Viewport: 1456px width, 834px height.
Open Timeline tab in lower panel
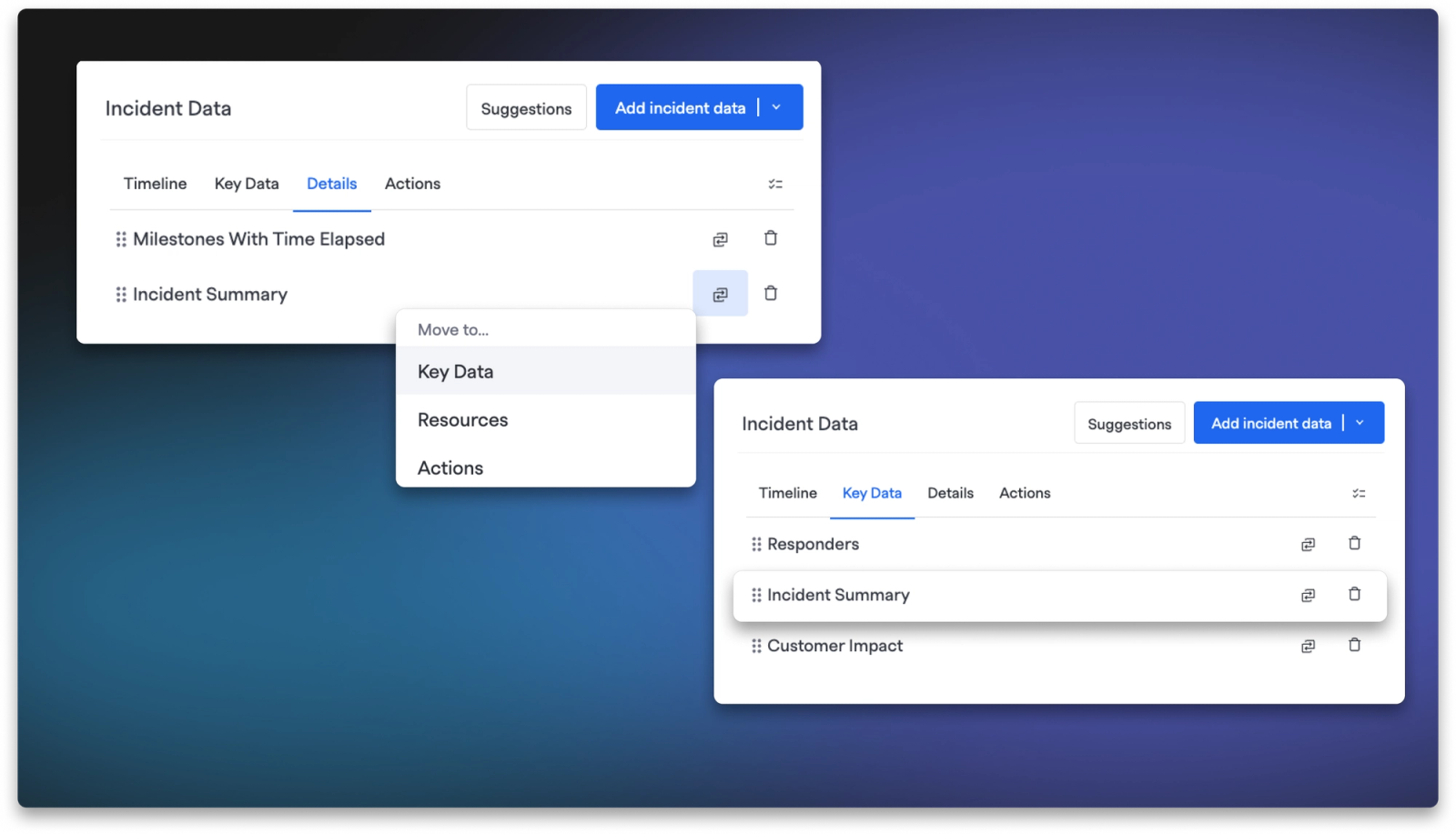[788, 493]
